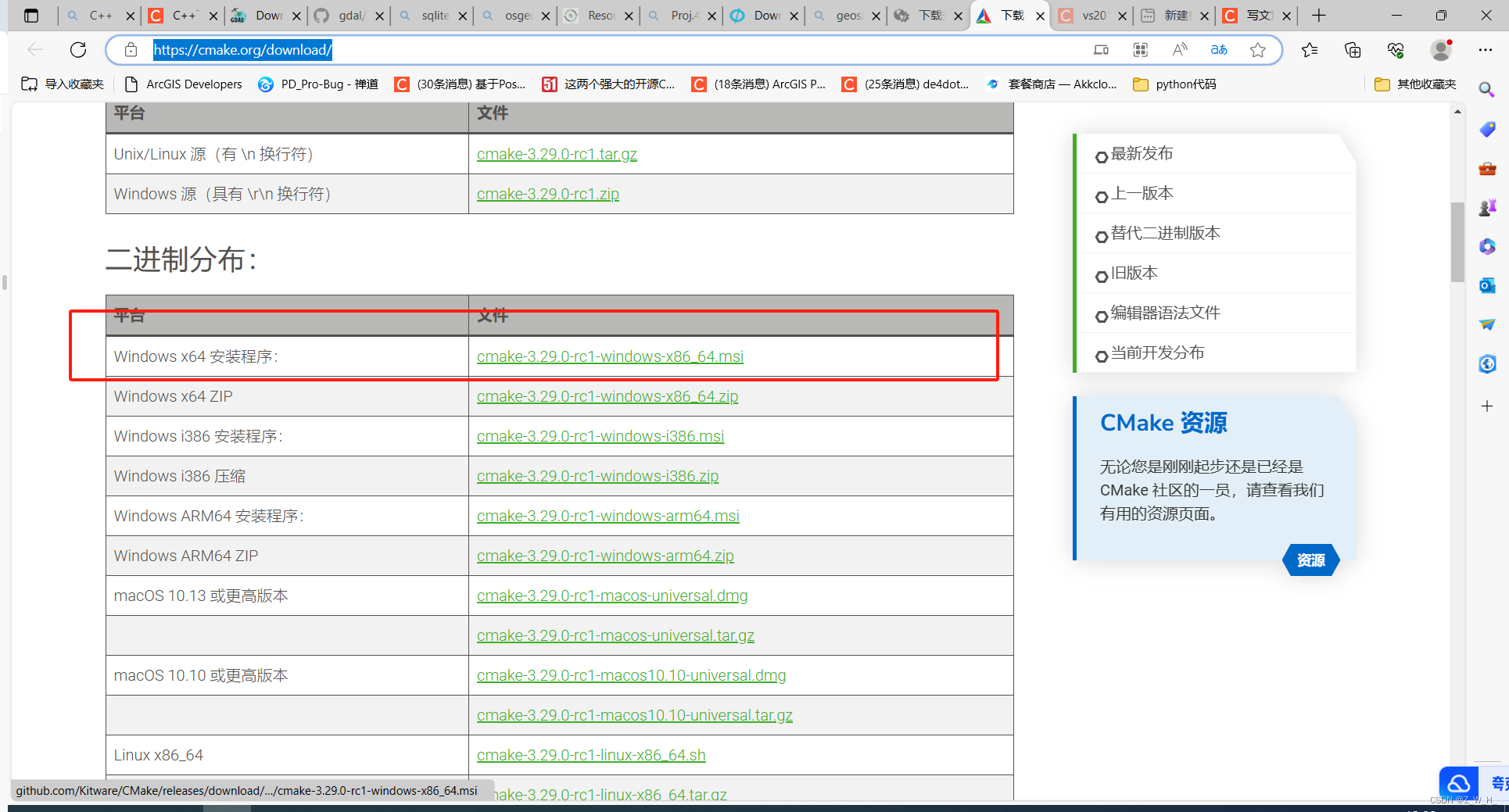Open the 导入收藏夹 bookmark

click(63, 84)
